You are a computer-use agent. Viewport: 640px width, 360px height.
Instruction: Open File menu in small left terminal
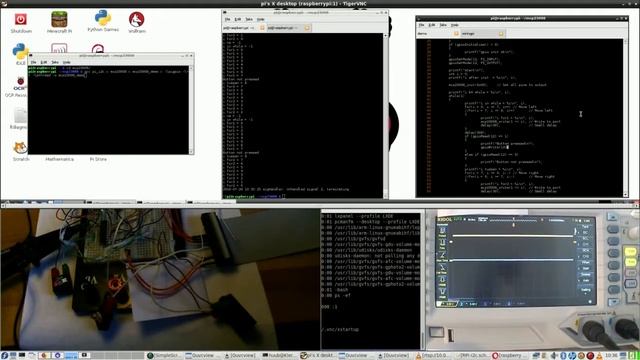tap(33, 62)
